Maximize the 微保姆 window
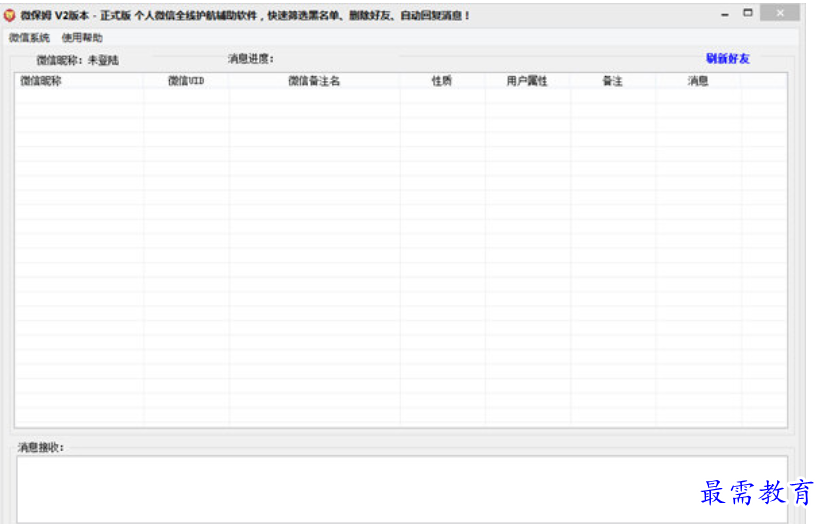 748,13
